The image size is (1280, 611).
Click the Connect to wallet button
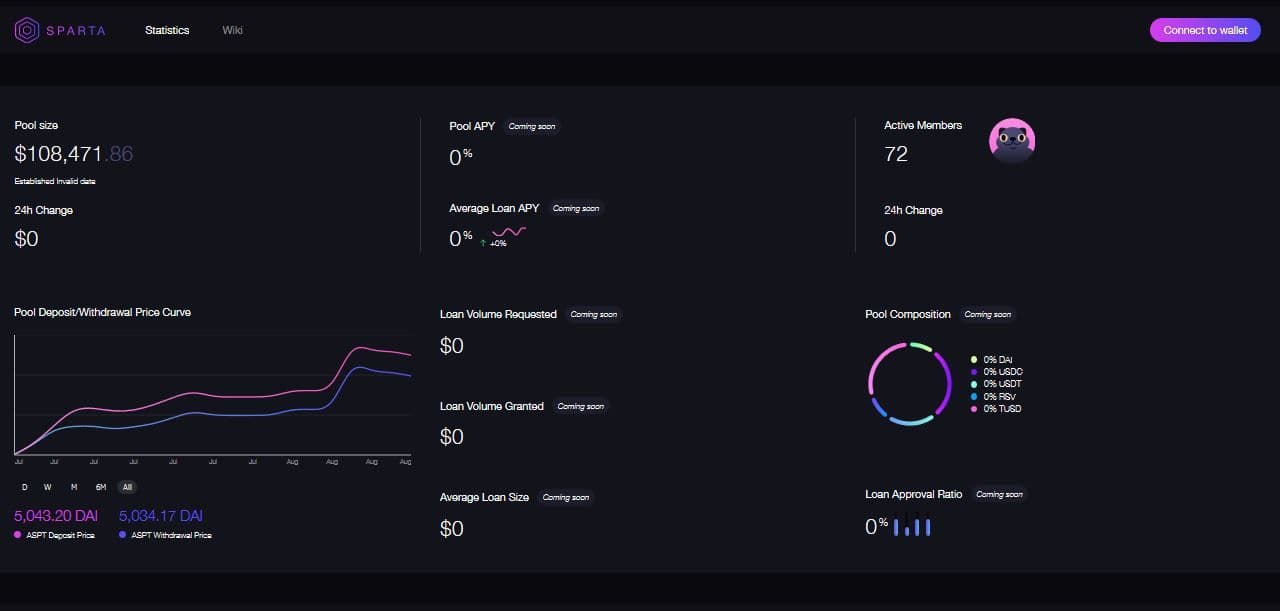[1205, 30]
